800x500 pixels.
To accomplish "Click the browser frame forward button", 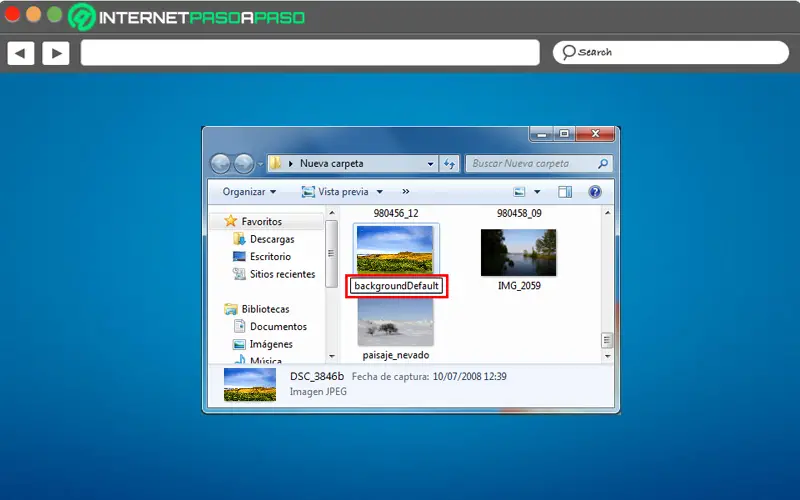I will [56, 53].
